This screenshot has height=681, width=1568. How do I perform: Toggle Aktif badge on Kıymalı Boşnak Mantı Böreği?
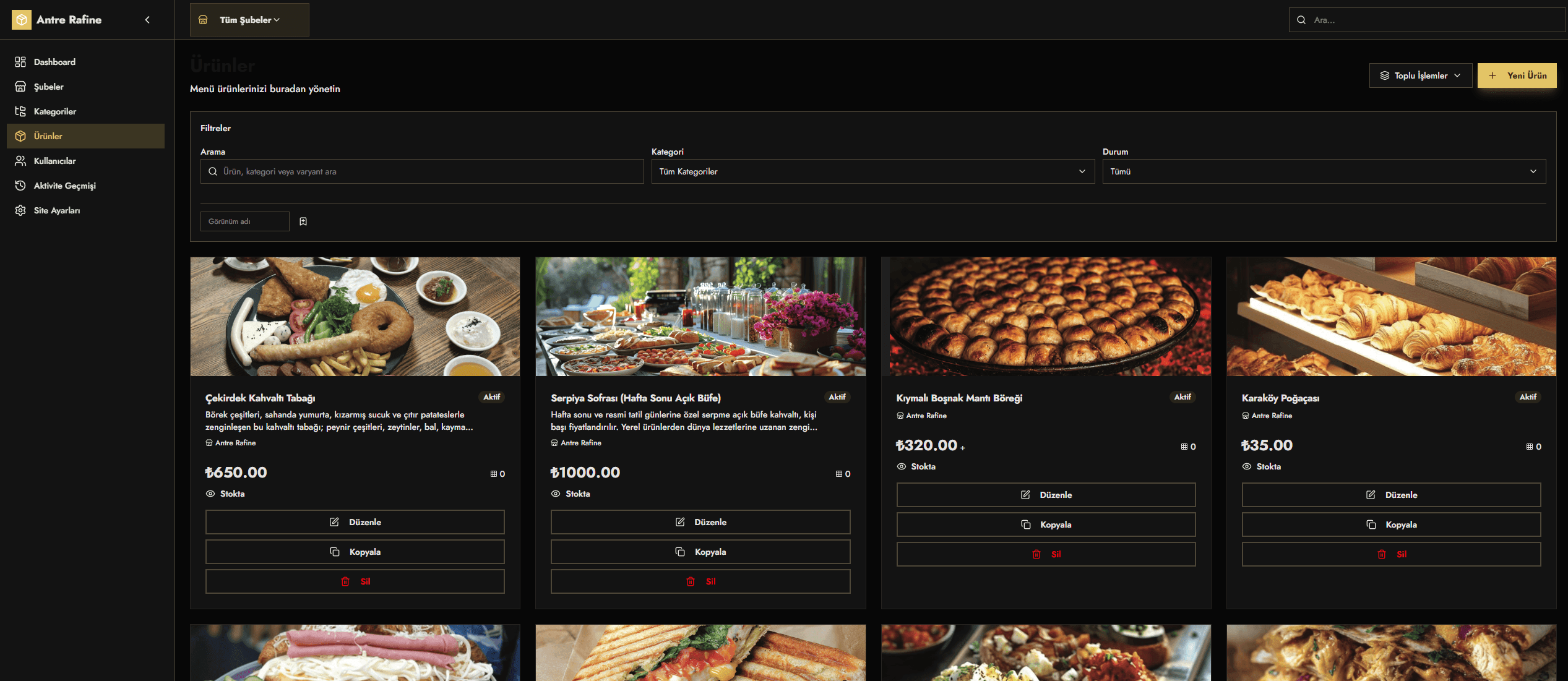click(1182, 397)
